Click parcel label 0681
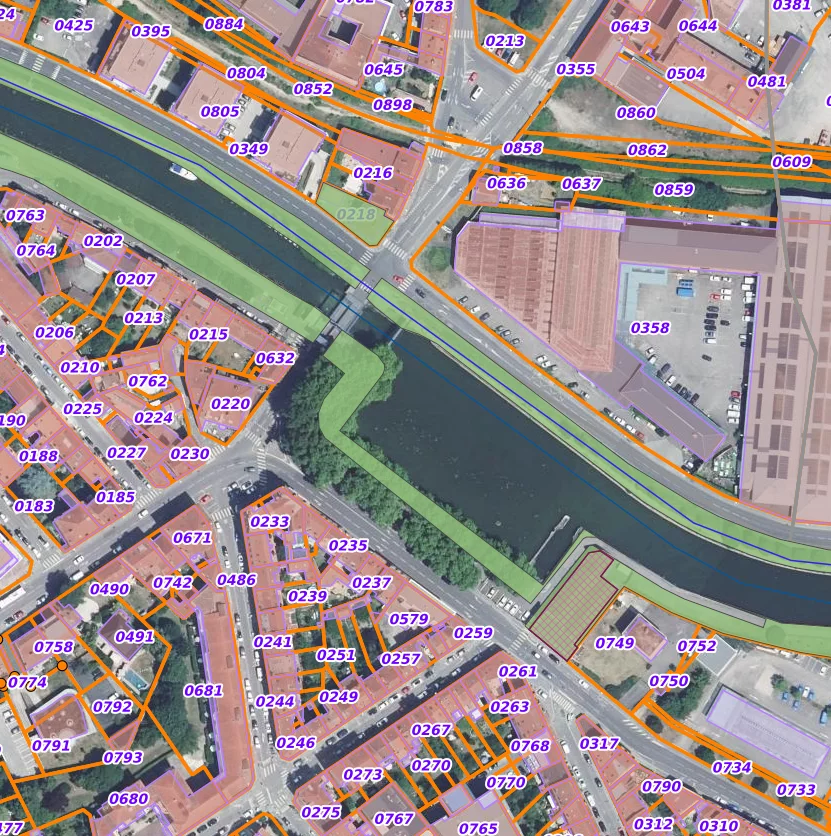The width and height of the screenshot is (831, 836). (203, 691)
